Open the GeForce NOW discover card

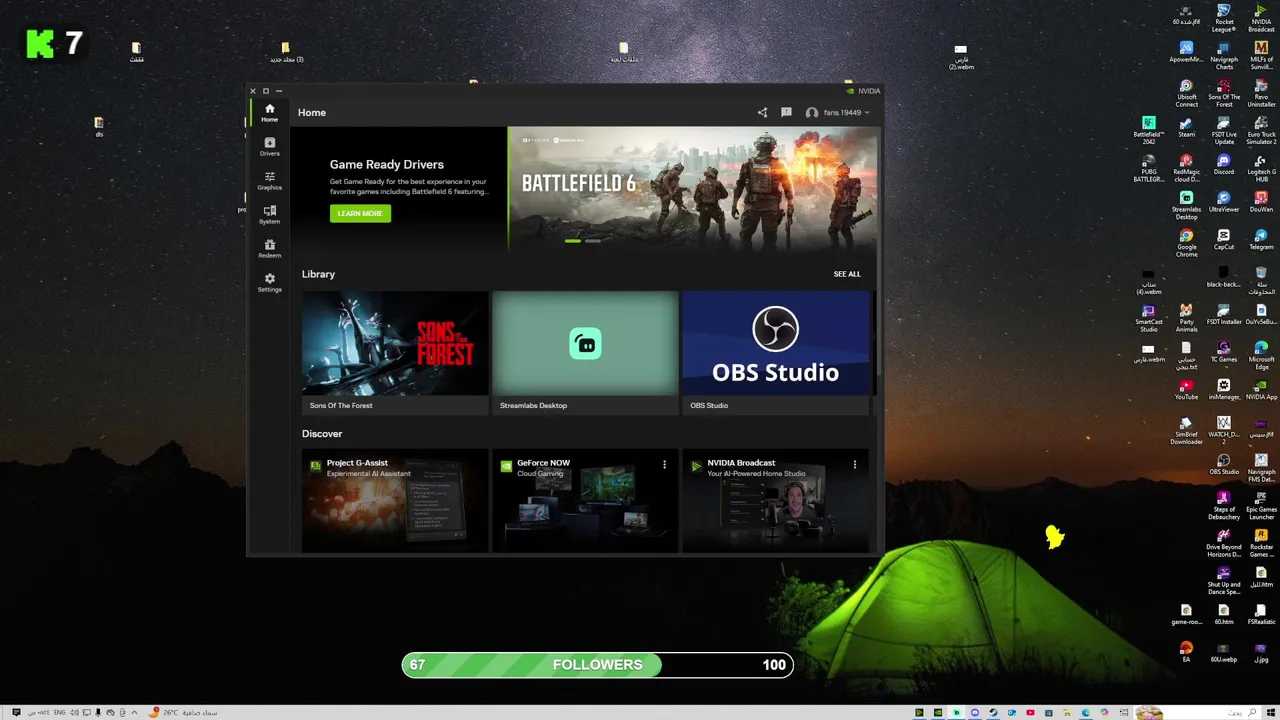point(585,500)
